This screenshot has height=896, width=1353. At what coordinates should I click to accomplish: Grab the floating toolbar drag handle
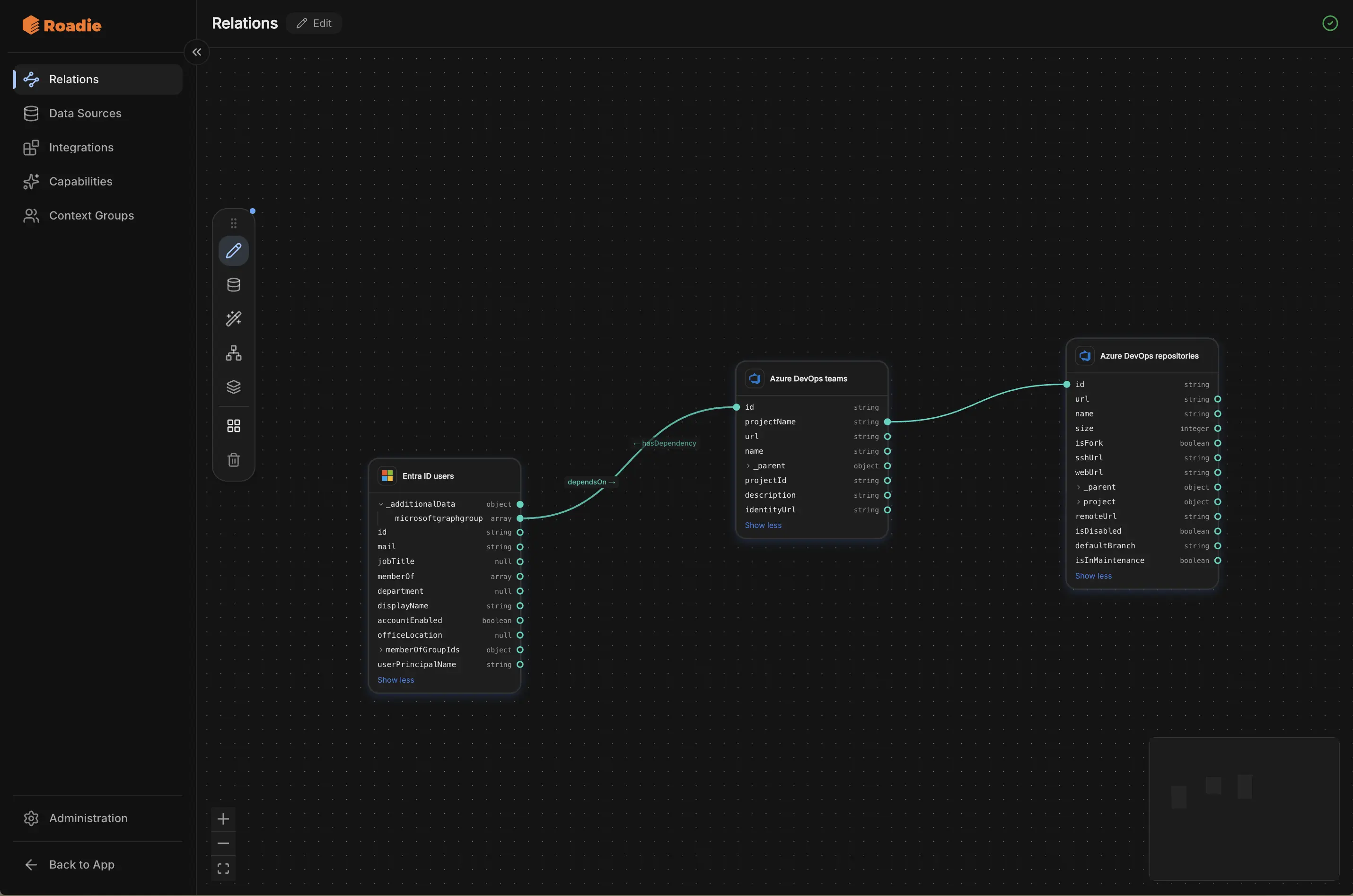[234, 223]
